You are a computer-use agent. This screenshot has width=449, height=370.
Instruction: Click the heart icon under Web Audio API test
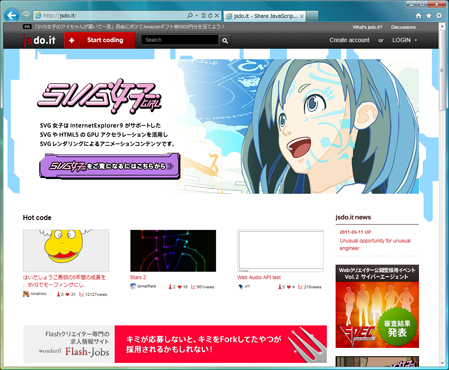[x=289, y=287]
